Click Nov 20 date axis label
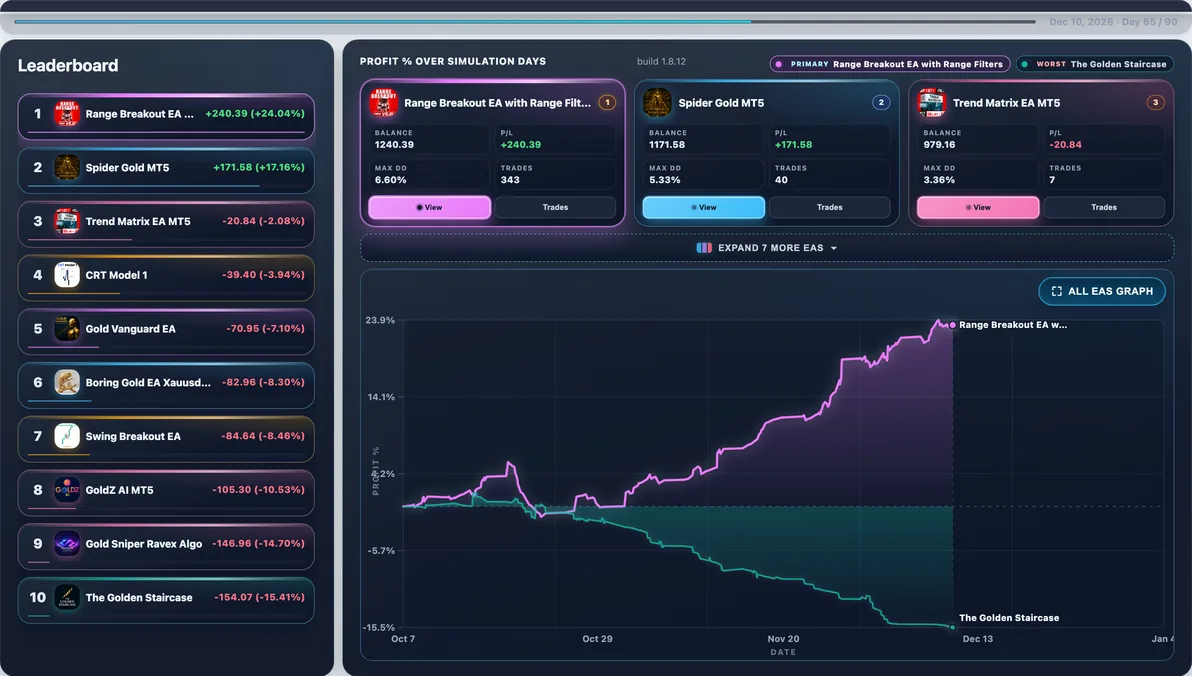 click(x=783, y=639)
